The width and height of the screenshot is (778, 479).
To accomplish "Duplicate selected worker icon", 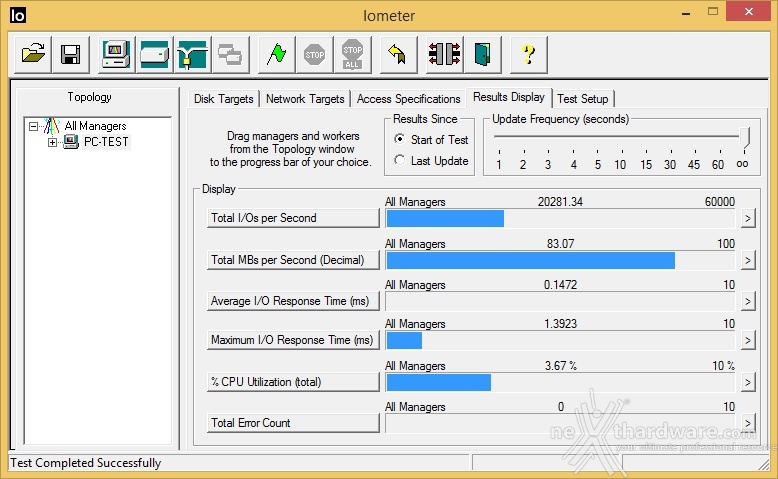I will (230, 54).
